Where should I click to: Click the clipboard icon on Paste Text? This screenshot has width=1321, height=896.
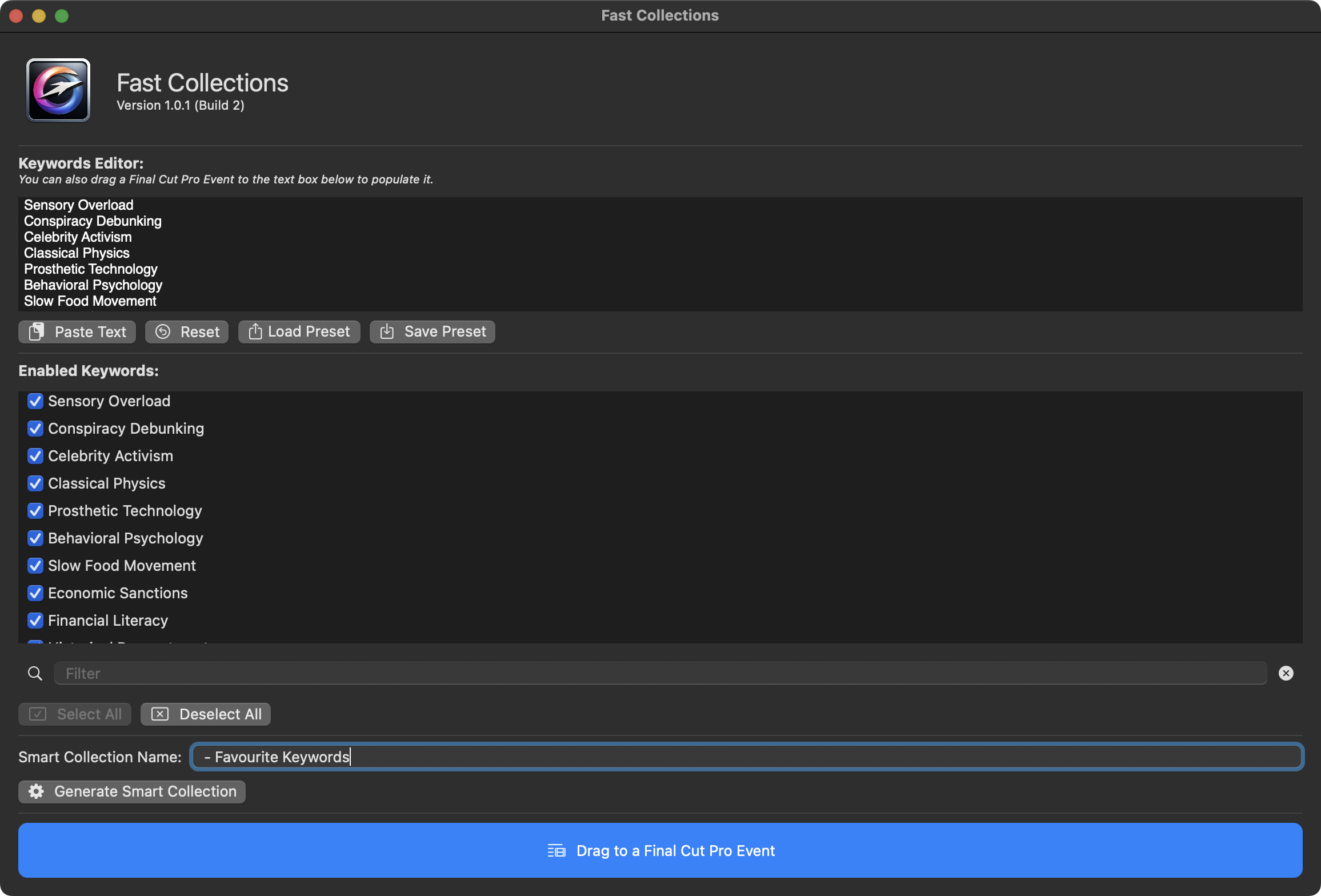click(x=37, y=331)
